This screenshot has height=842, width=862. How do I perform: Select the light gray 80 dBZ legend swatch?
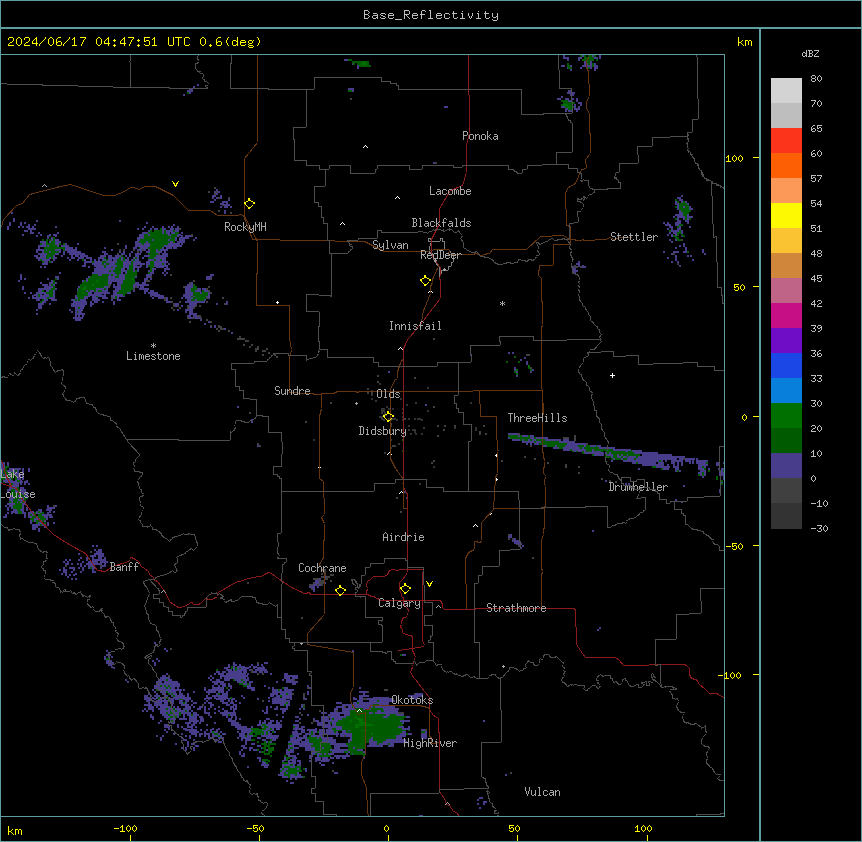786,91
